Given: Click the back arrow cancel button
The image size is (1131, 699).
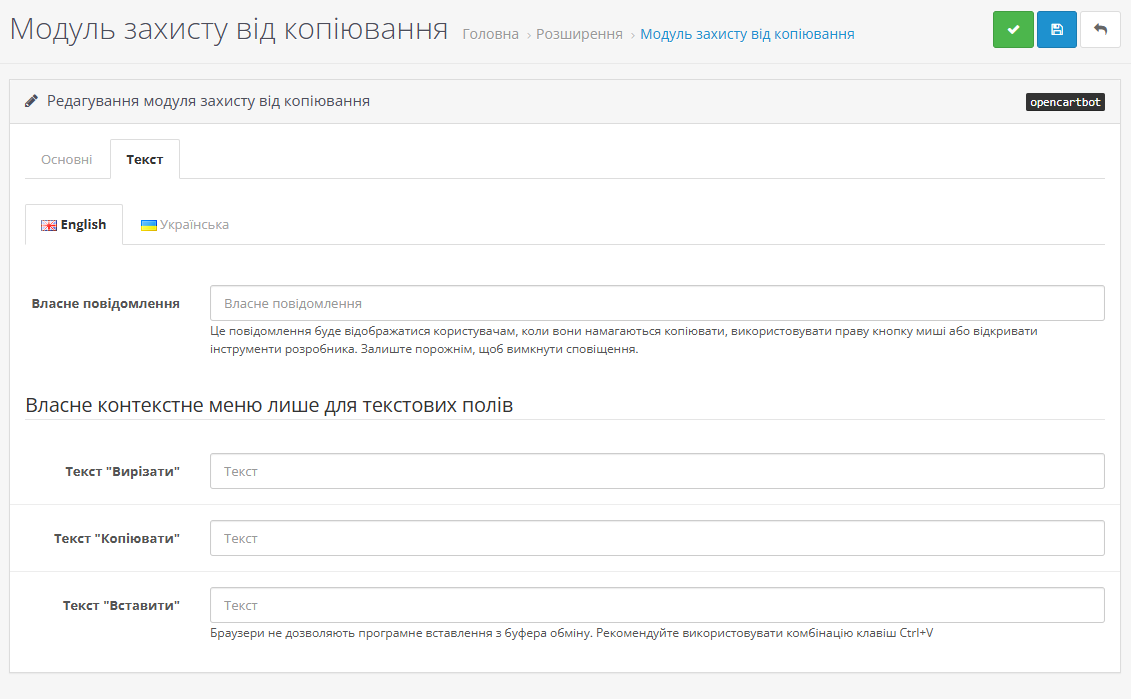Looking at the screenshot, I should pos(1100,30).
